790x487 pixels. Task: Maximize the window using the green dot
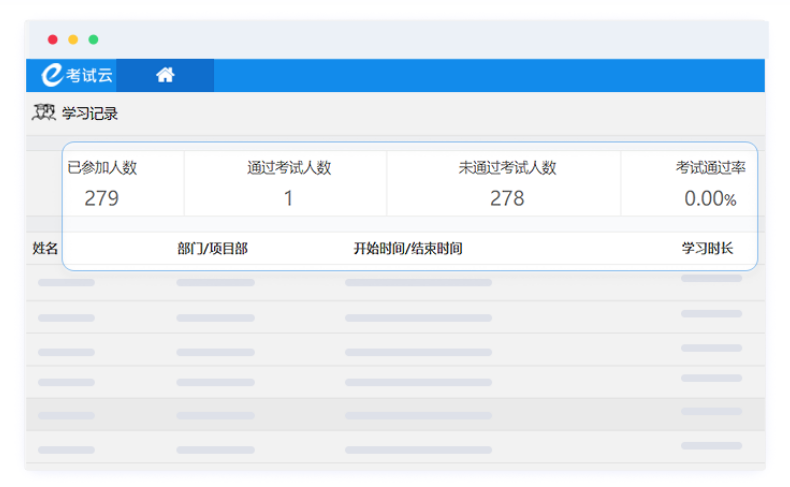coord(93,40)
